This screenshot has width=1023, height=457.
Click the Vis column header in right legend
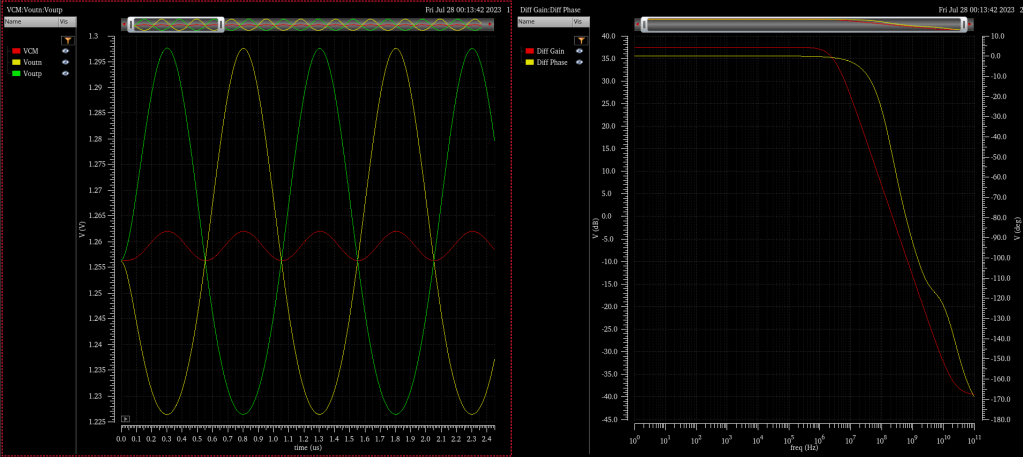(x=578, y=21)
